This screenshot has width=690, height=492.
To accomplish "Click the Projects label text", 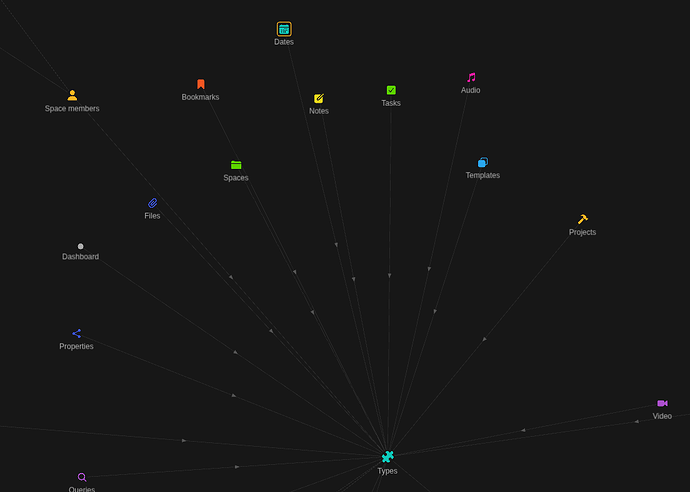I will [x=582, y=232].
